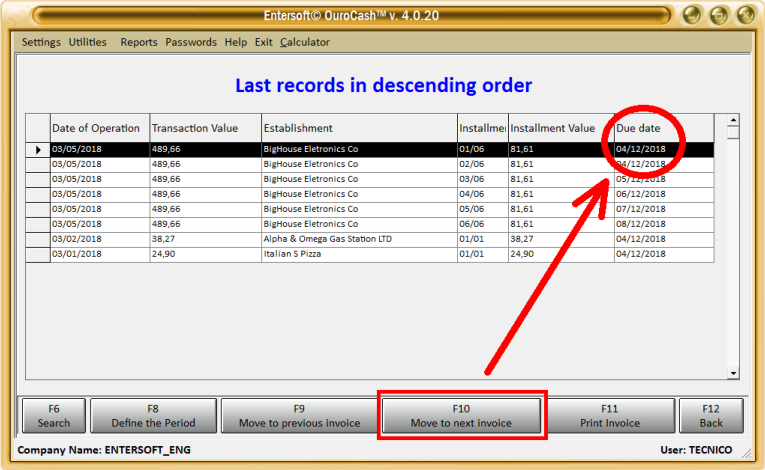Open the Reports menu
The image size is (765, 470).
click(139, 42)
